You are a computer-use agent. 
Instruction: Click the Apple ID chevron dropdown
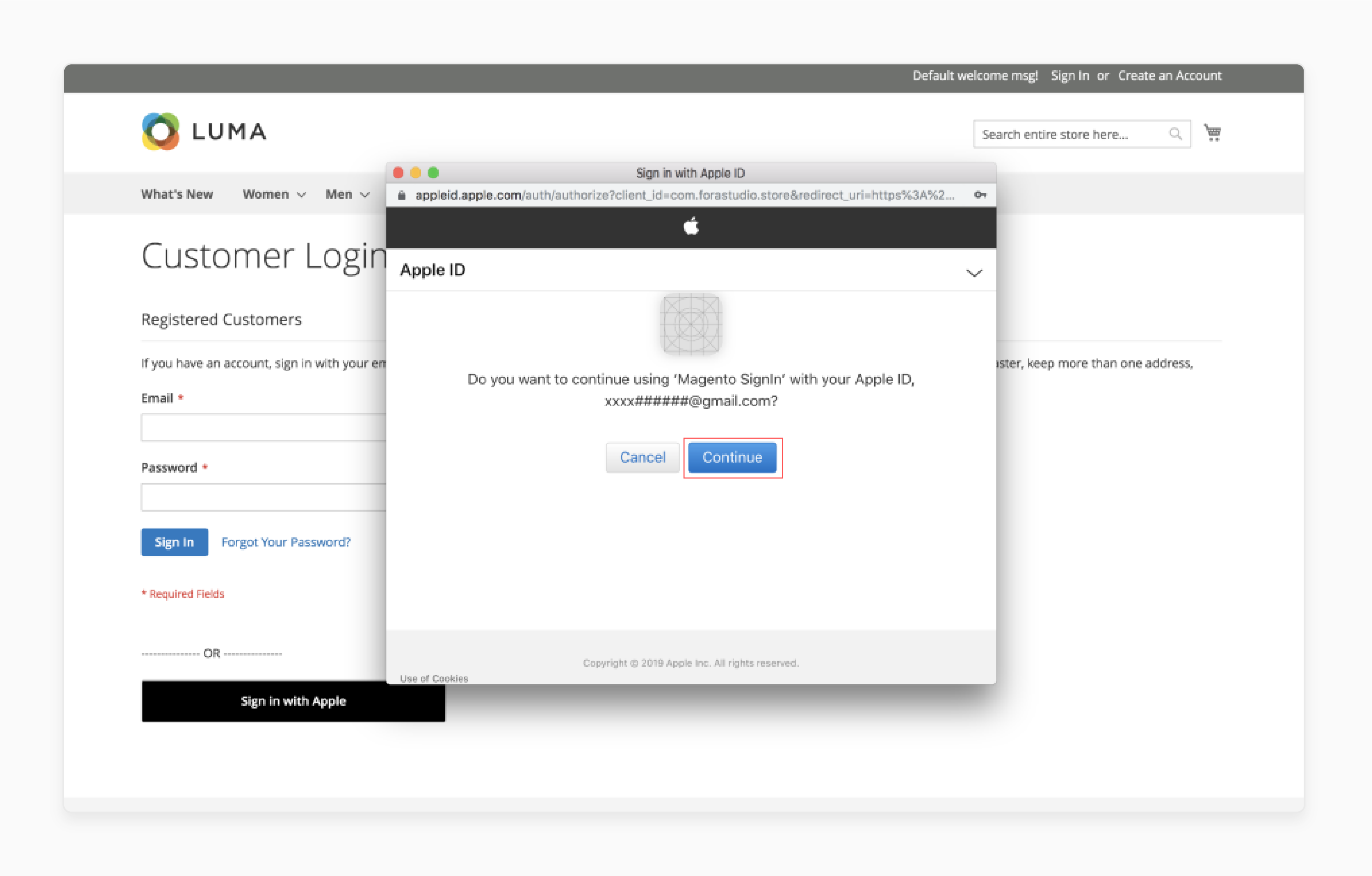tap(974, 271)
